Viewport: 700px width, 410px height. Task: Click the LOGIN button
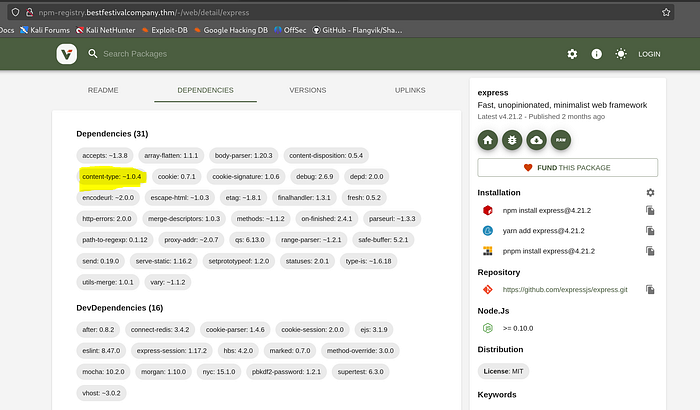click(x=649, y=54)
